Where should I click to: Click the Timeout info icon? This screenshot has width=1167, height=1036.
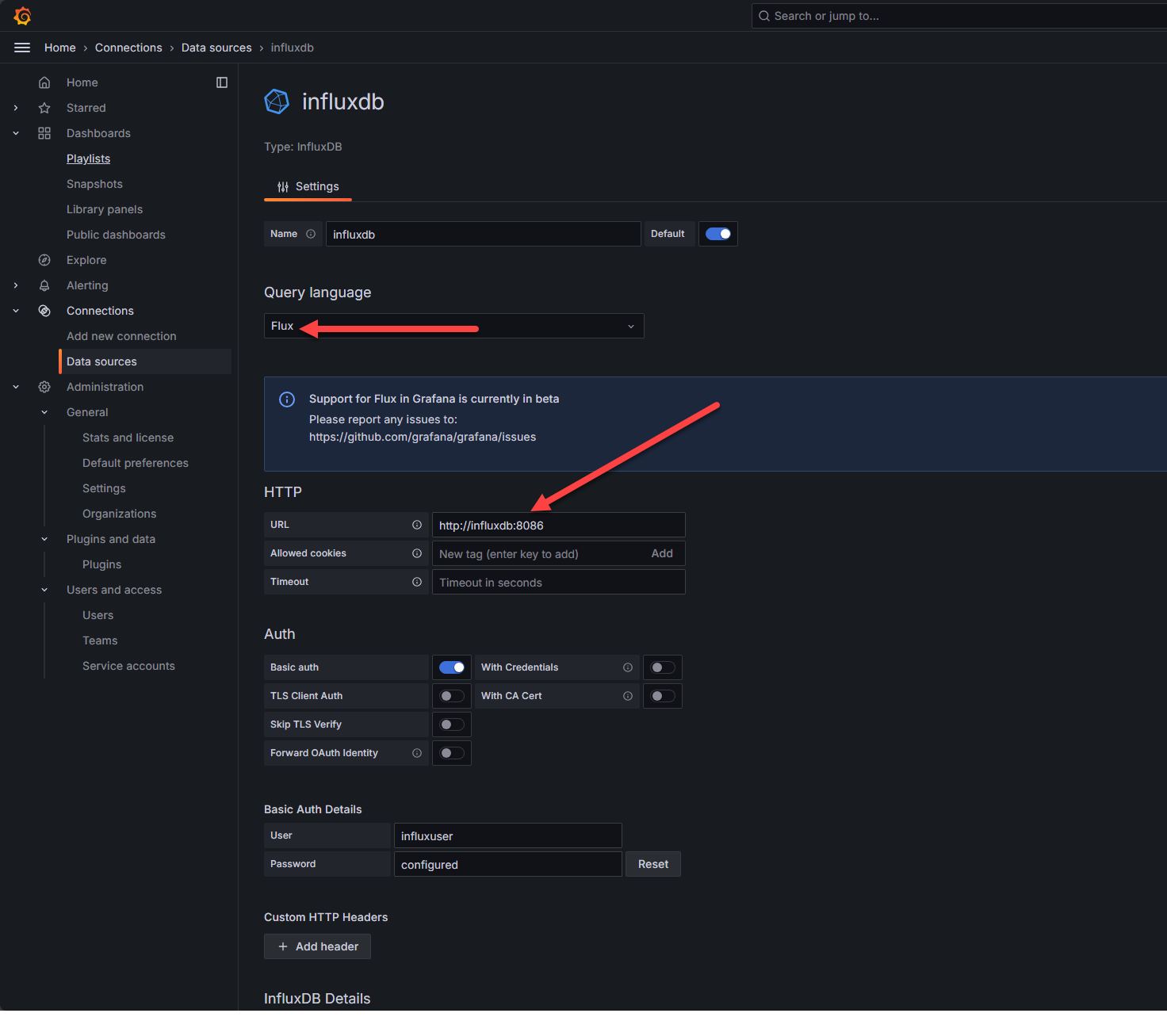(x=417, y=582)
